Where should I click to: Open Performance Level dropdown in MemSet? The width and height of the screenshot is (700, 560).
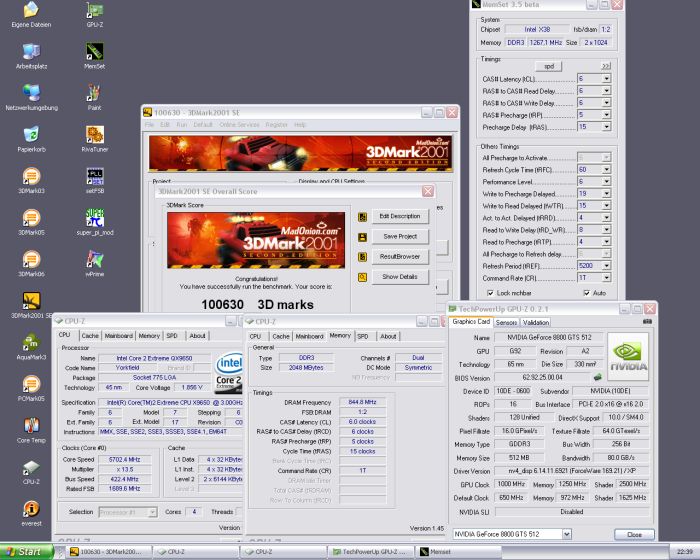(x=606, y=182)
